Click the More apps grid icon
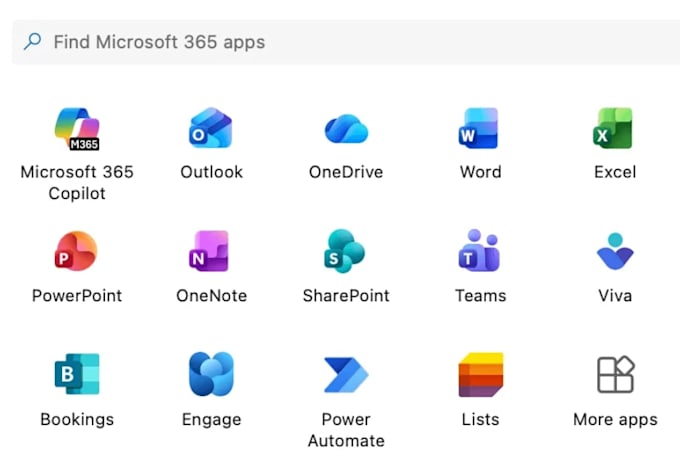The height and width of the screenshot is (474, 680). [616, 375]
